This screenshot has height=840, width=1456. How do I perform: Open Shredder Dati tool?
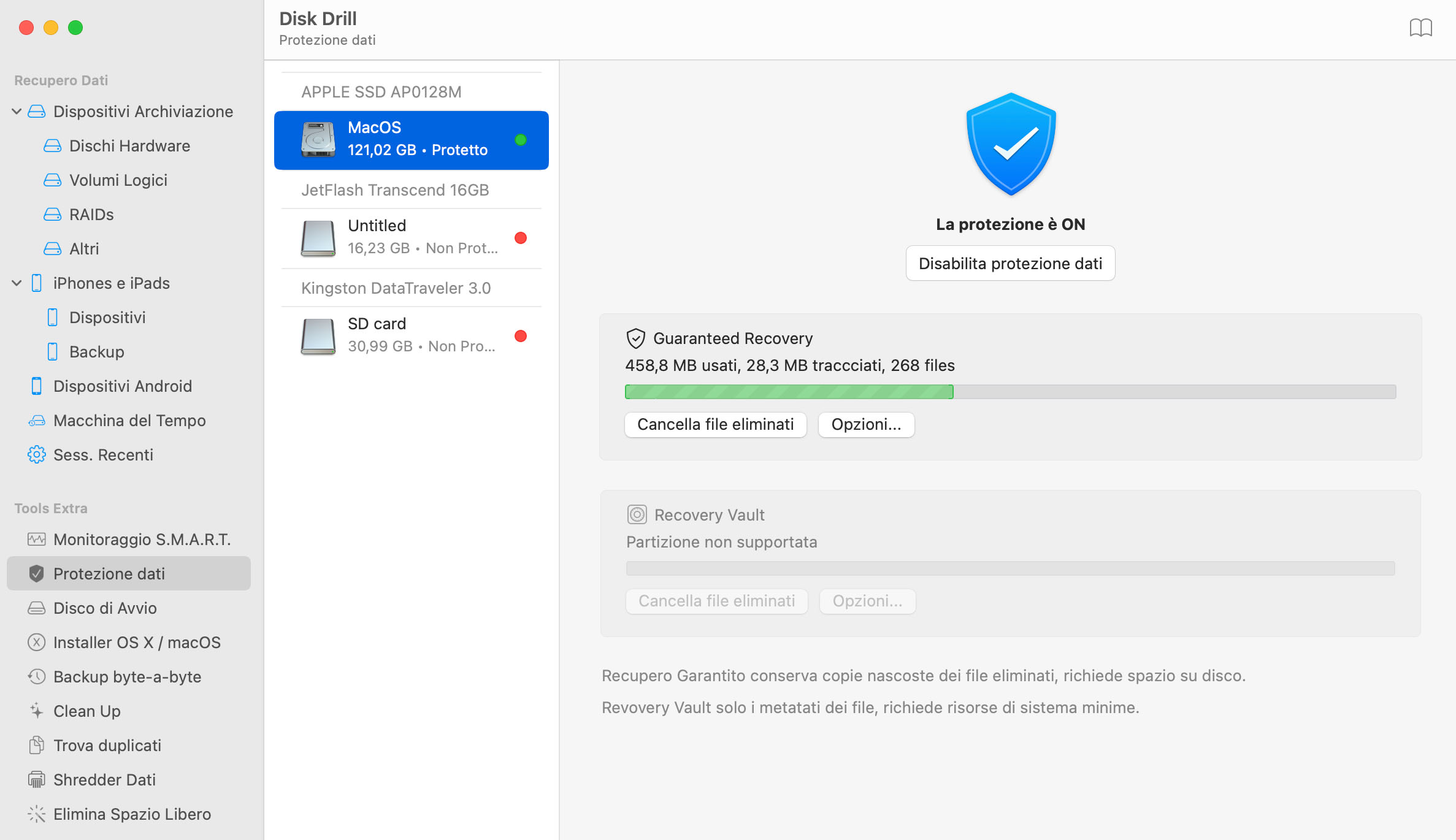coord(106,779)
